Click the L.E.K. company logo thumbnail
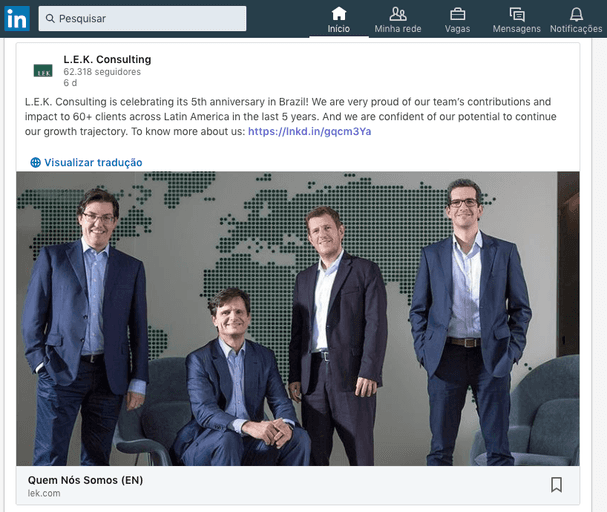The image size is (607, 512). pyautogui.click(x=43, y=70)
